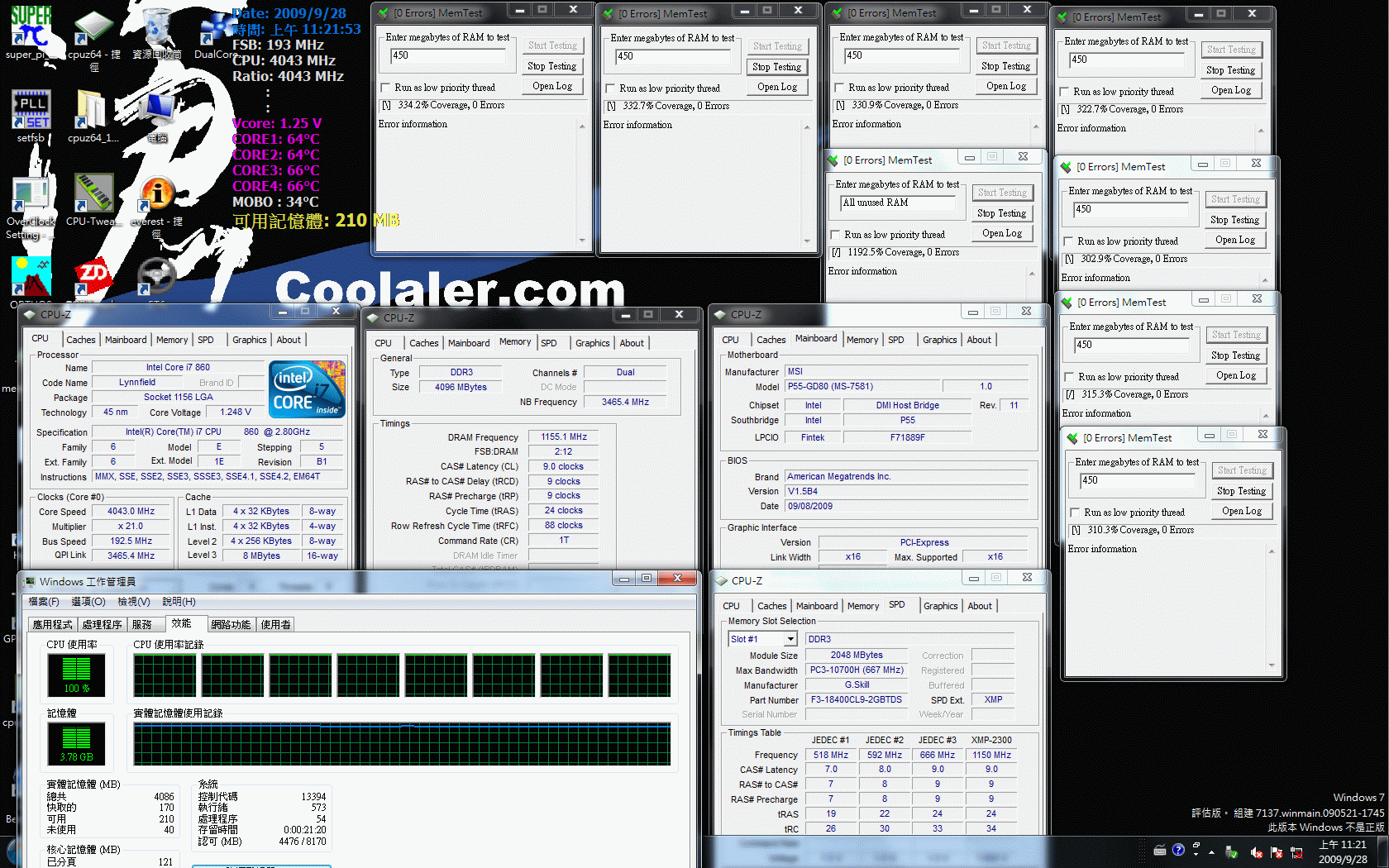1389x868 pixels.
Task: Click the Task Manager title bar icon
Action: pyautogui.click(x=30, y=582)
